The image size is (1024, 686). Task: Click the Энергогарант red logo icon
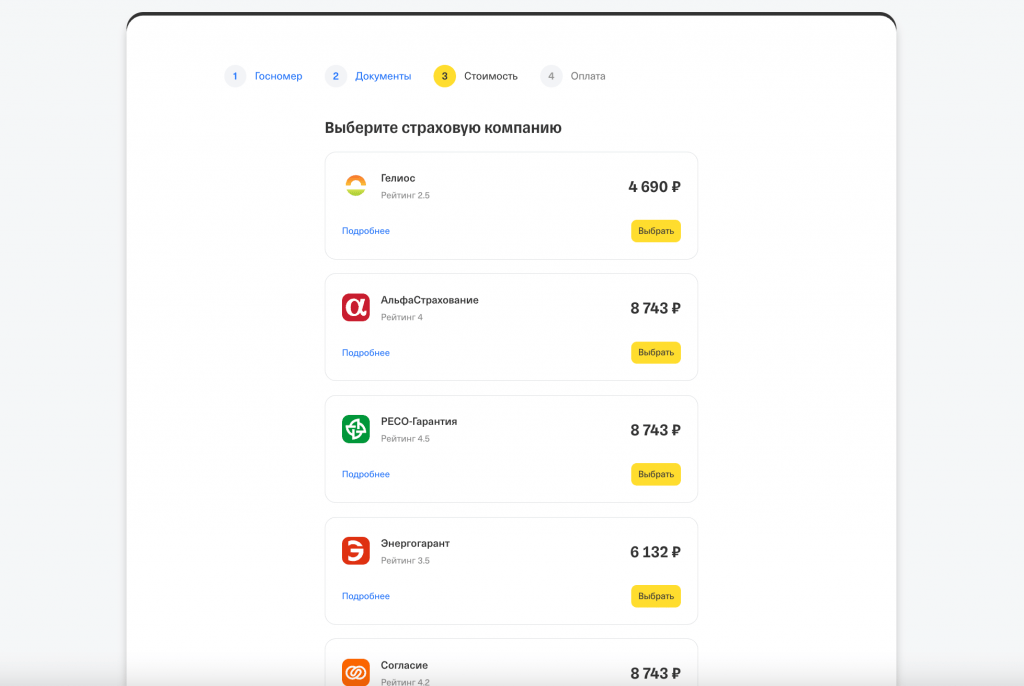coord(356,551)
